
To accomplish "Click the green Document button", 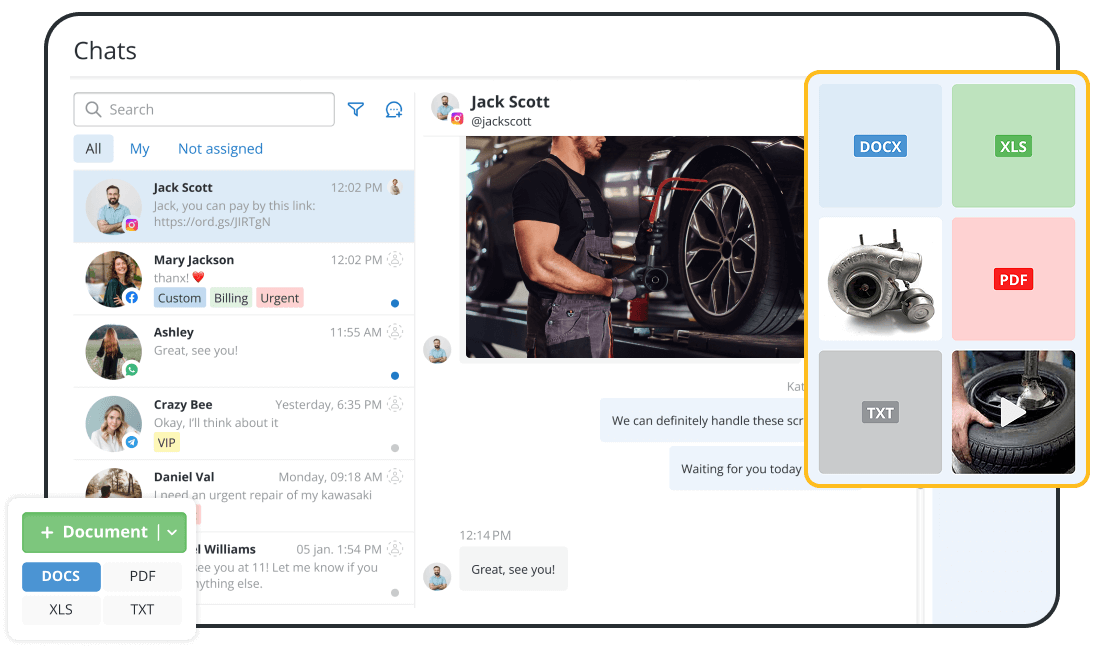I will 96,532.
